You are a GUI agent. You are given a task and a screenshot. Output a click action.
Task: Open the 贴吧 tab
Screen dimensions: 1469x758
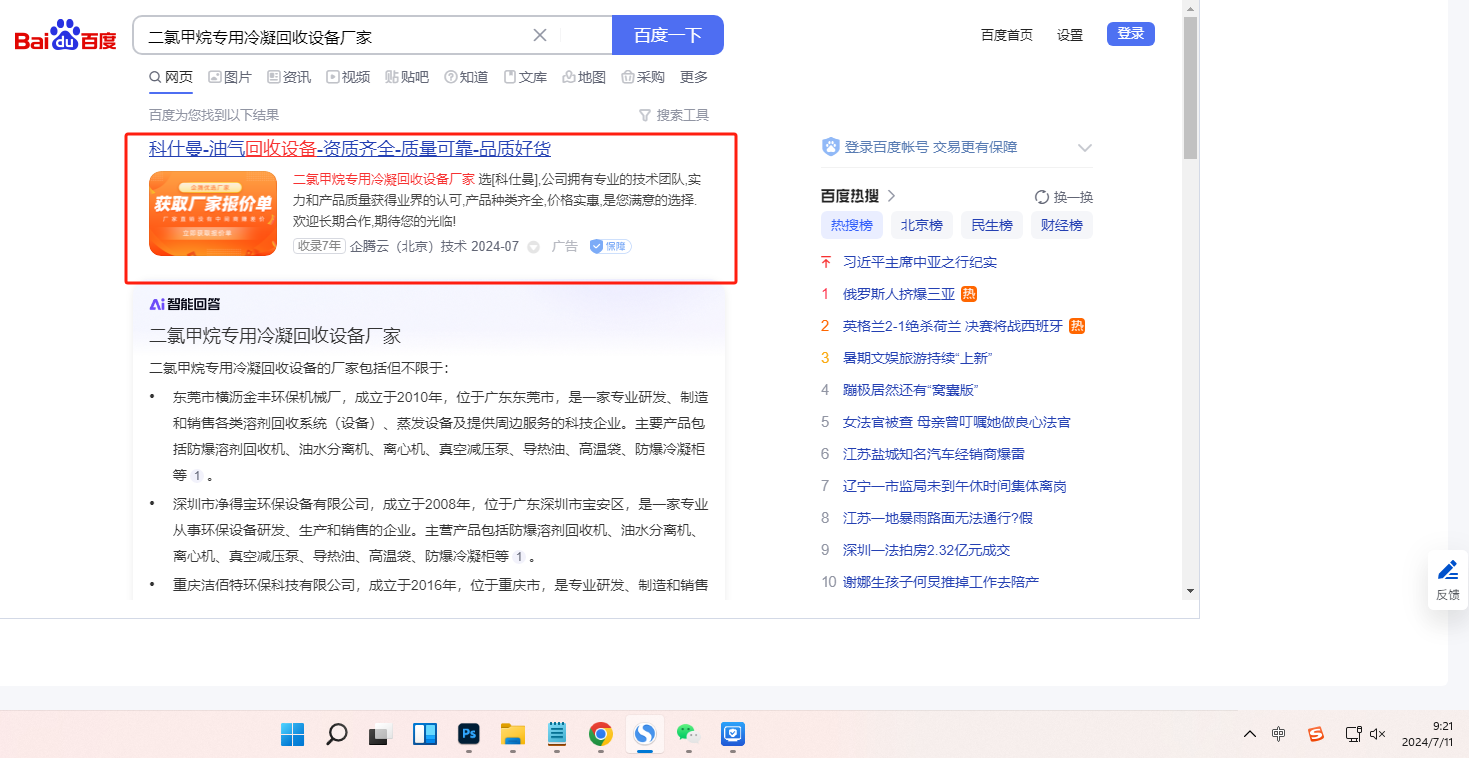point(407,77)
